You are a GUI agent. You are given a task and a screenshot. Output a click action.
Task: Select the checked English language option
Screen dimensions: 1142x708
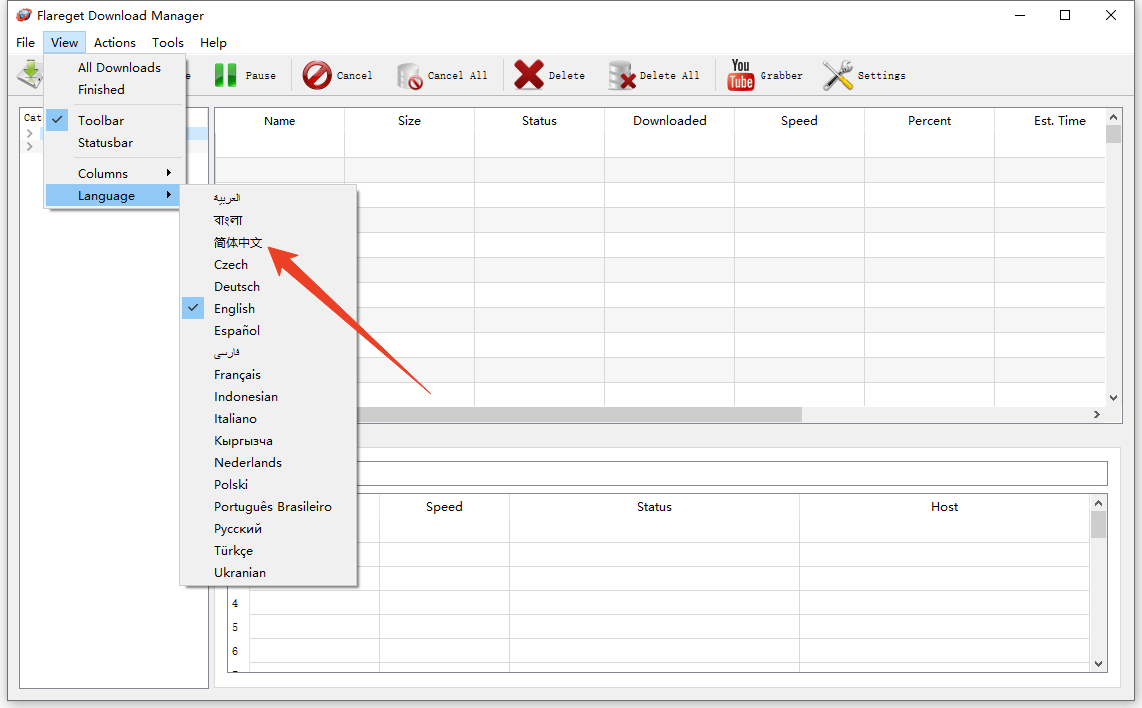268,309
